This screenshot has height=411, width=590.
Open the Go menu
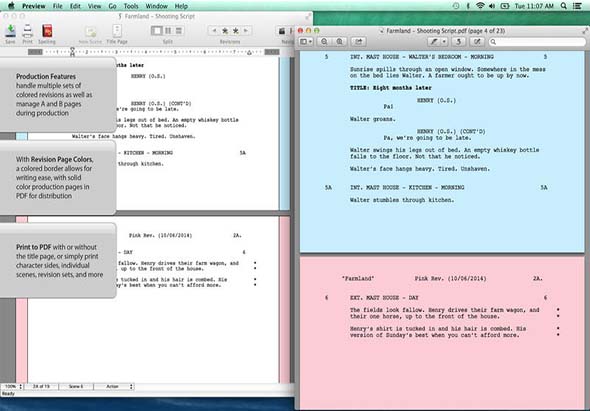click(112, 6)
